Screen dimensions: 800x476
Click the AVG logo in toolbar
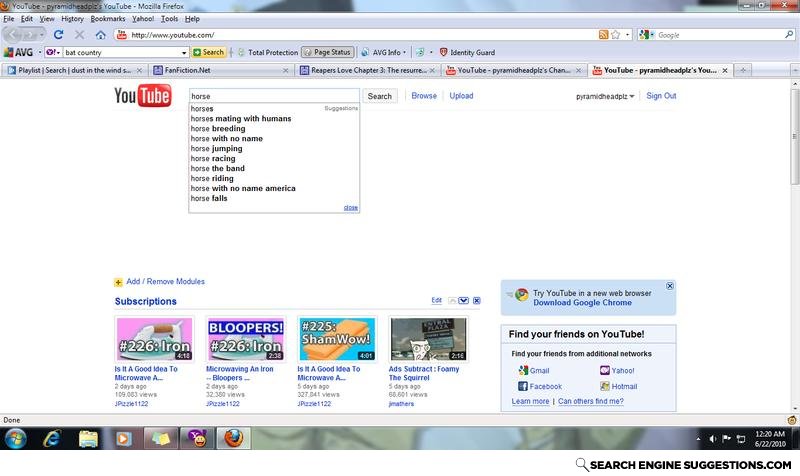pos(18,52)
